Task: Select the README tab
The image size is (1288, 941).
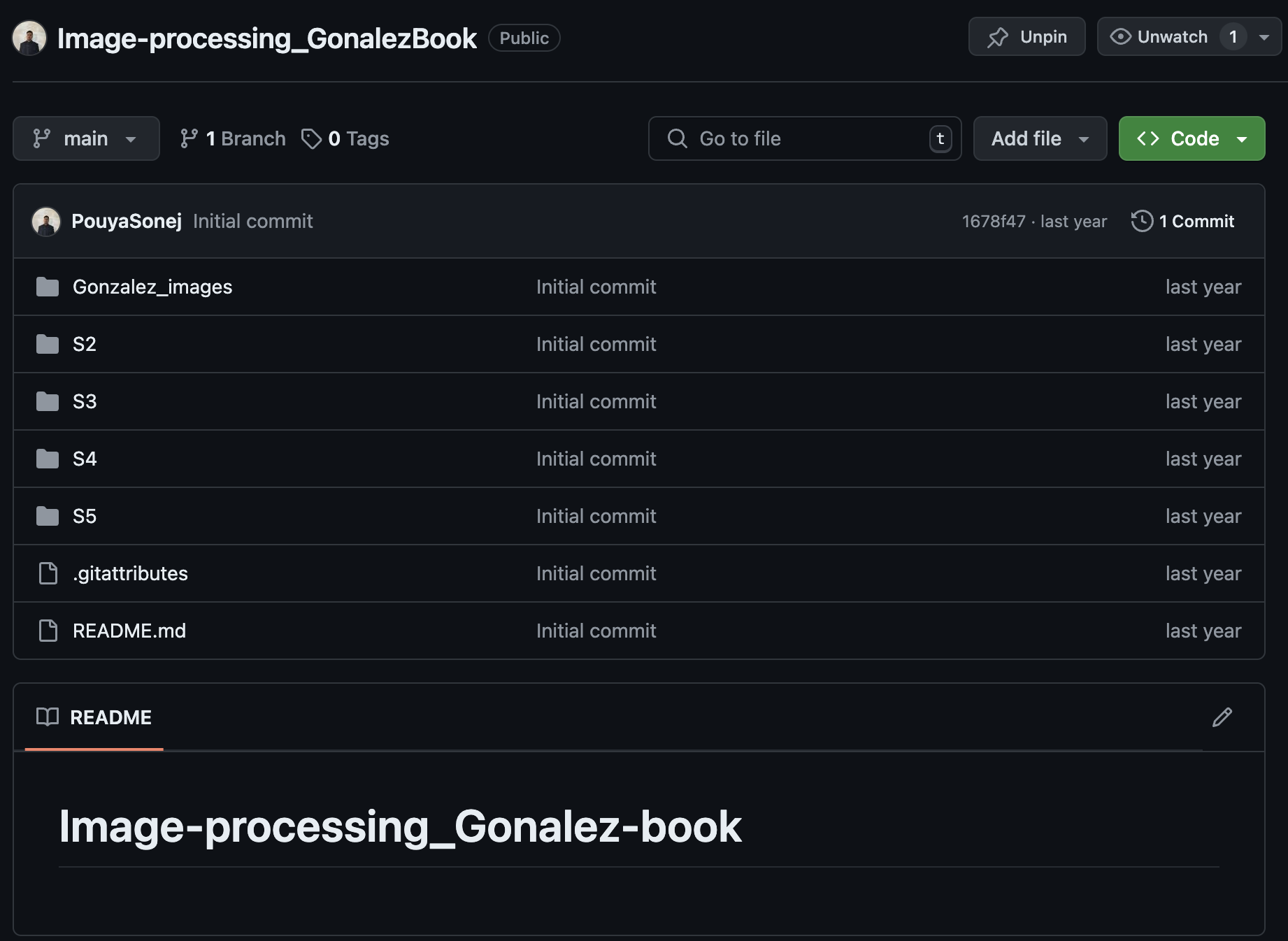Action: click(x=94, y=717)
